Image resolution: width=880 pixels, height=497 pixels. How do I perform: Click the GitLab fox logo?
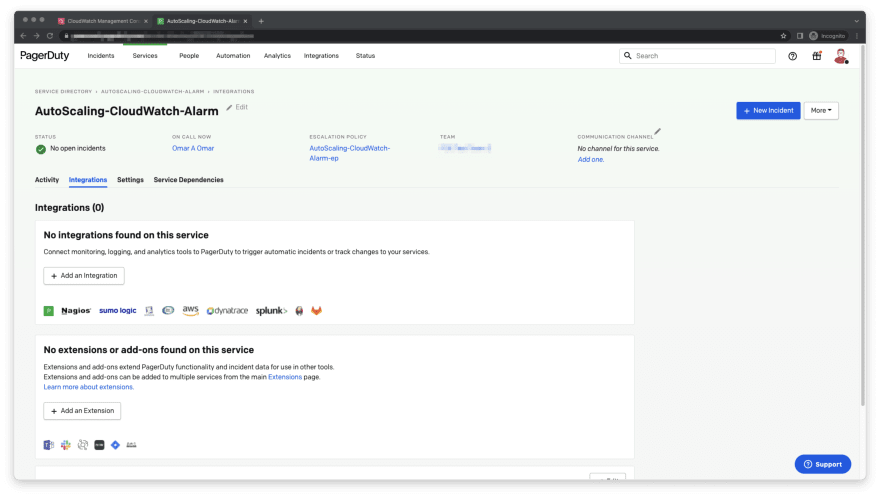[x=317, y=311]
